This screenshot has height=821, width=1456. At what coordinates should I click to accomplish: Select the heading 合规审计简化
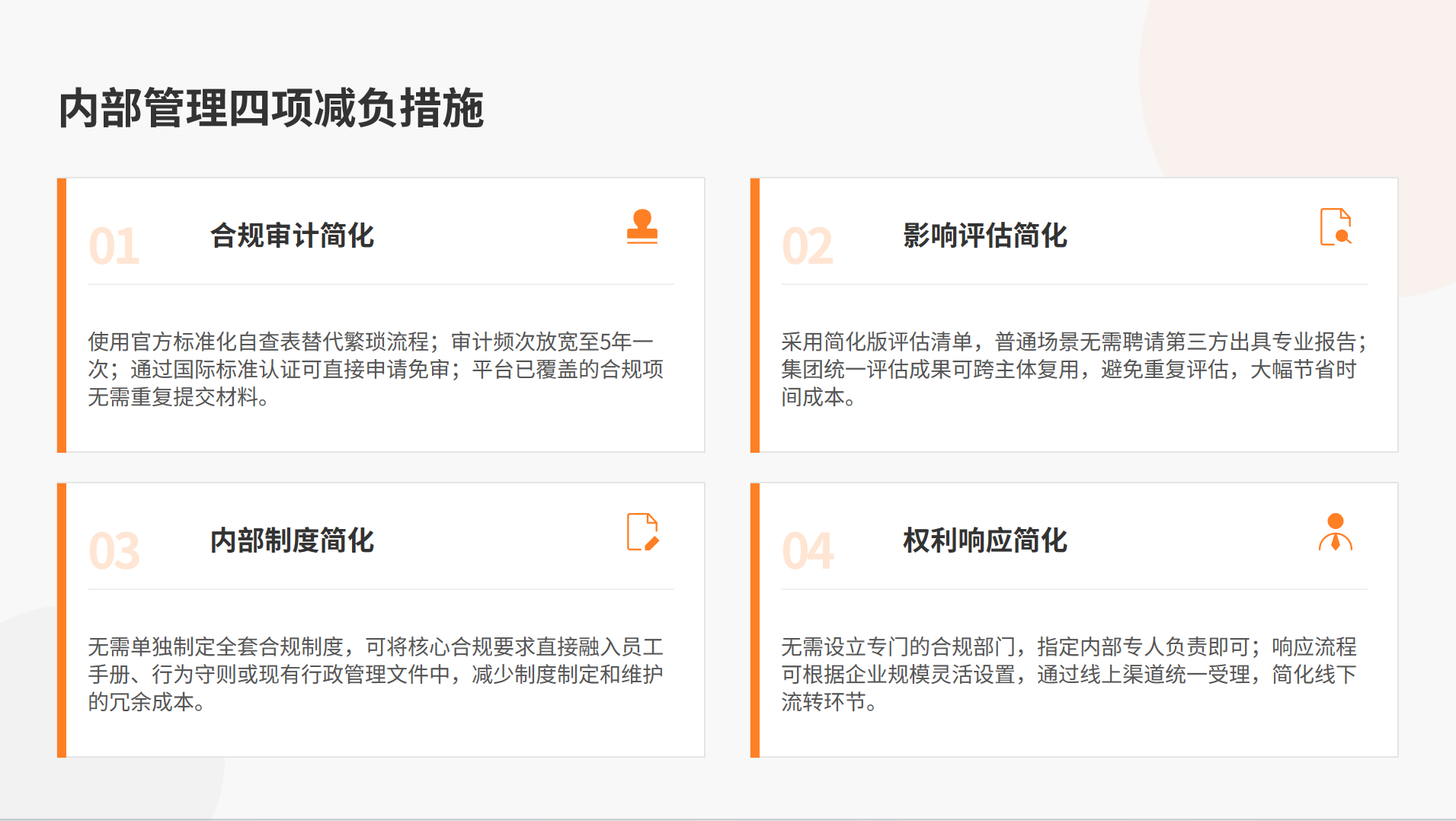[293, 236]
